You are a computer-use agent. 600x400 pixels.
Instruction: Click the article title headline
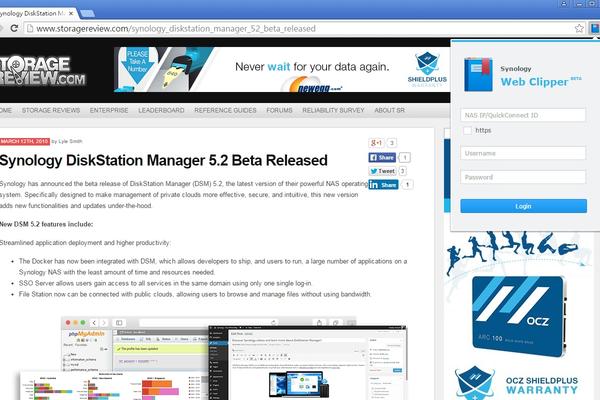click(164, 160)
